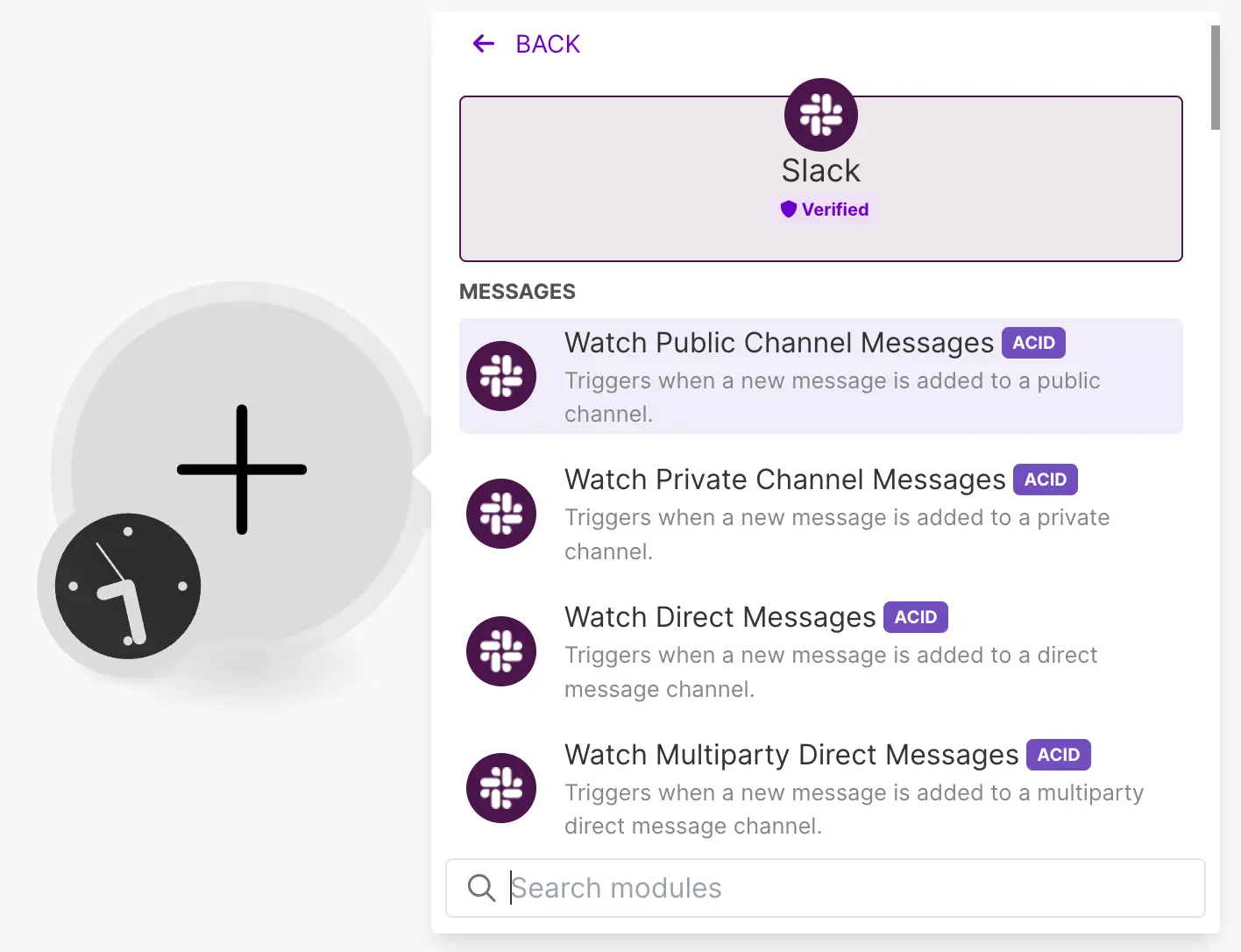Click the Slack logo in header card

pyautogui.click(x=821, y=115)
